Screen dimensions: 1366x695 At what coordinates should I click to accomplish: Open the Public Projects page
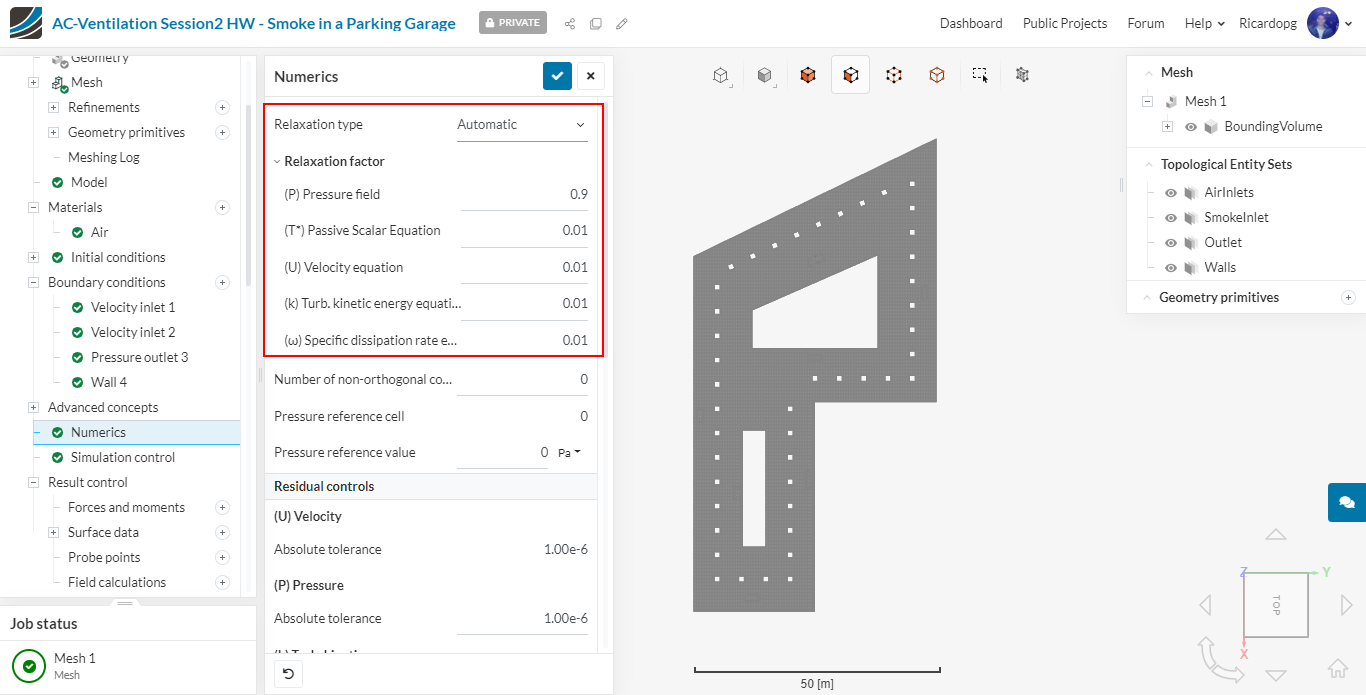pyautogui.click(x=1064, y=23)
